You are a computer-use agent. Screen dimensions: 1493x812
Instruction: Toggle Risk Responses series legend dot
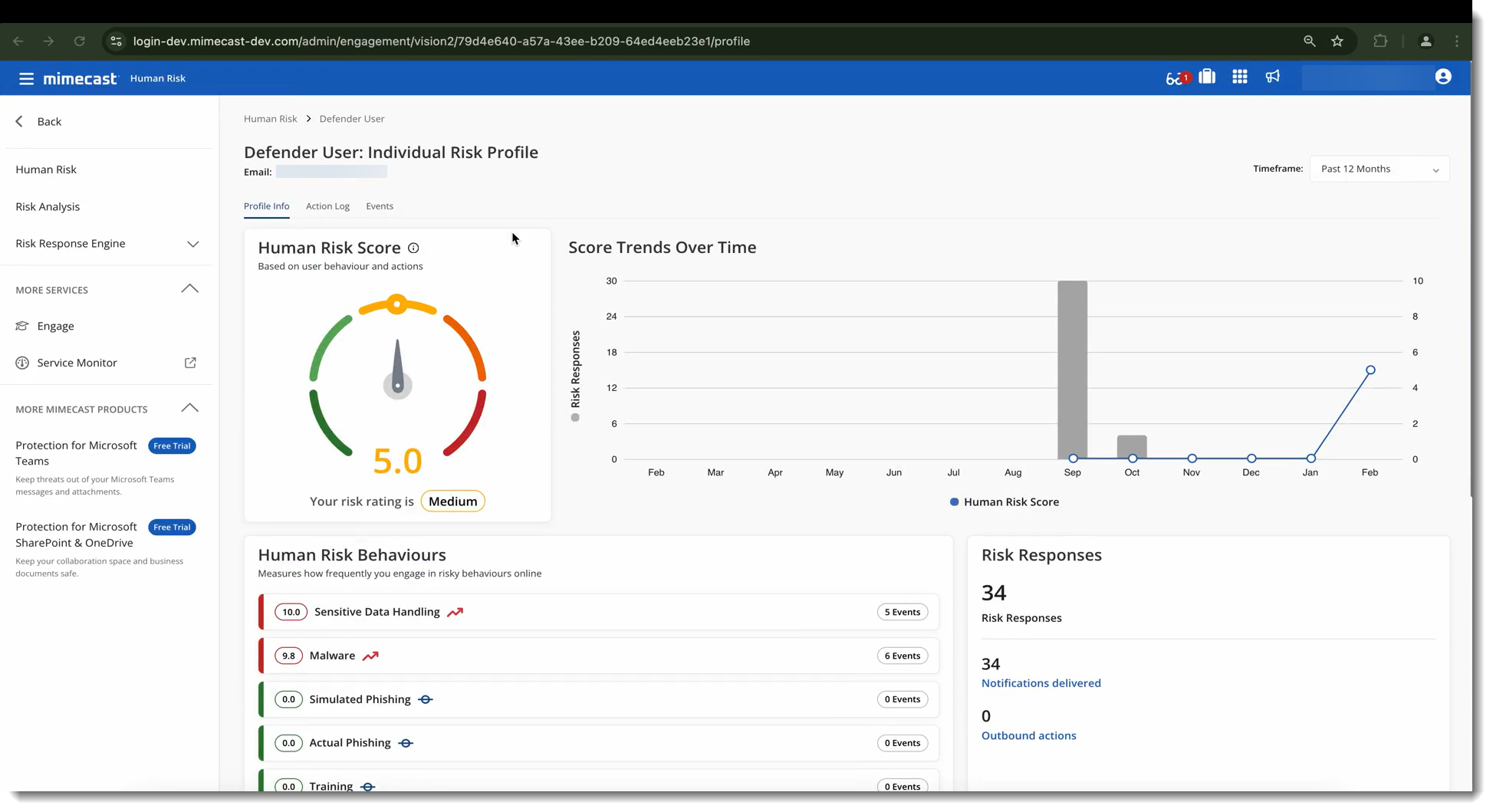pyautogui.click(x=575, y=418)
